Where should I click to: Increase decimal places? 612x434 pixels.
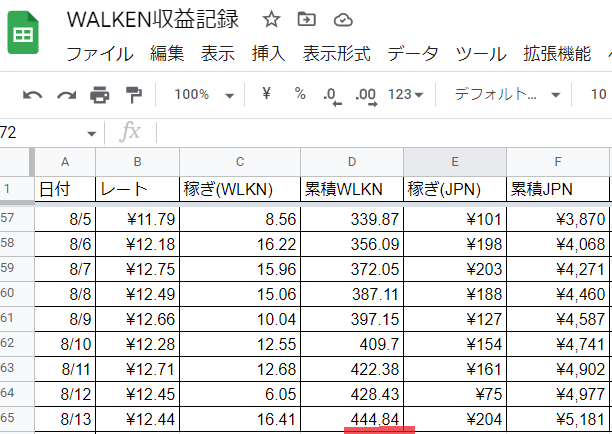tap(366, 96)
